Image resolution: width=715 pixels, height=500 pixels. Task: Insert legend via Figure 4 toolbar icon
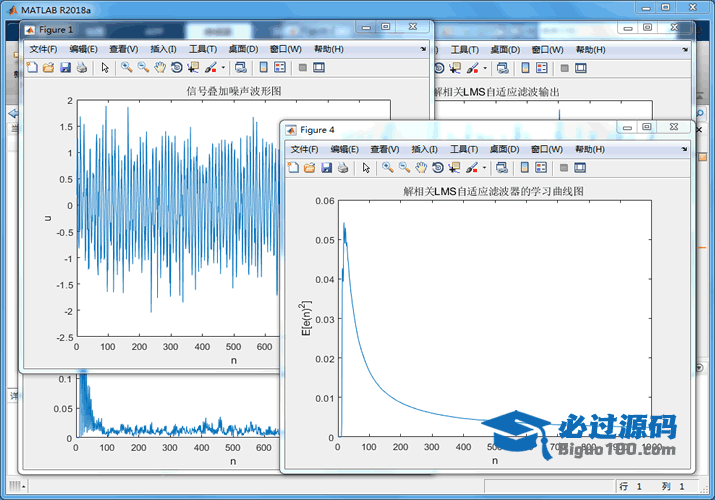pos(541,168)
